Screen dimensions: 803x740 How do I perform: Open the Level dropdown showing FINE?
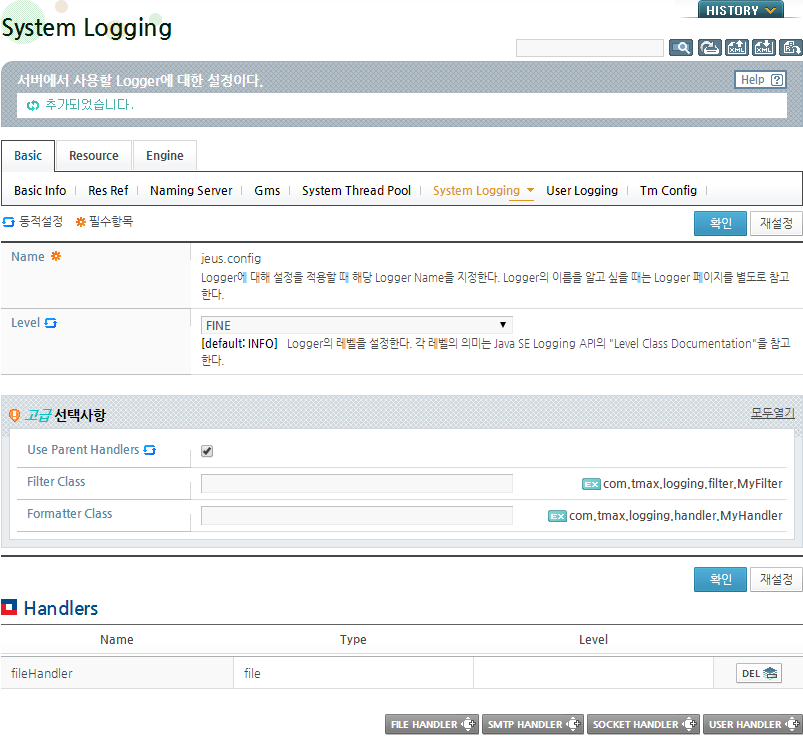click(356, 325)
